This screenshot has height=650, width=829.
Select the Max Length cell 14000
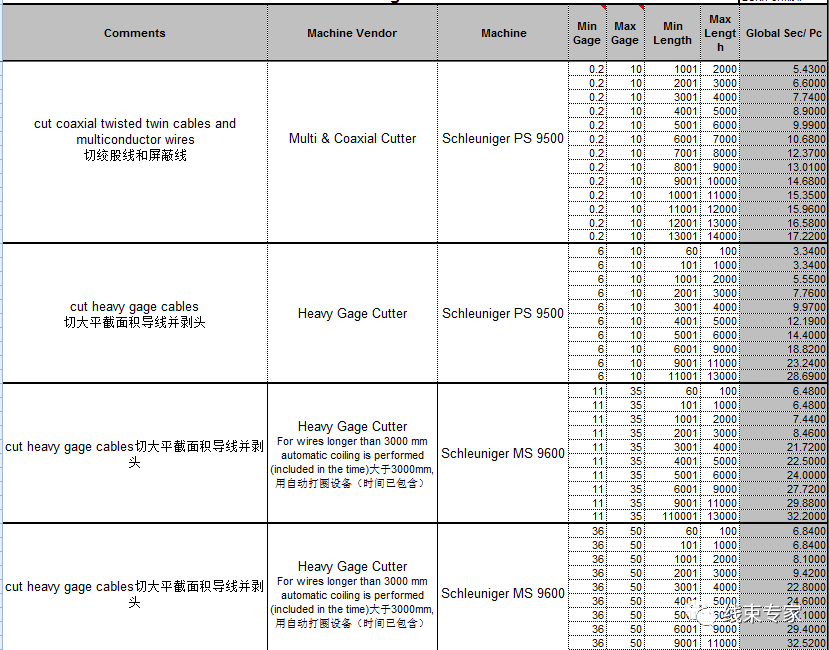(x=720, y=236)
